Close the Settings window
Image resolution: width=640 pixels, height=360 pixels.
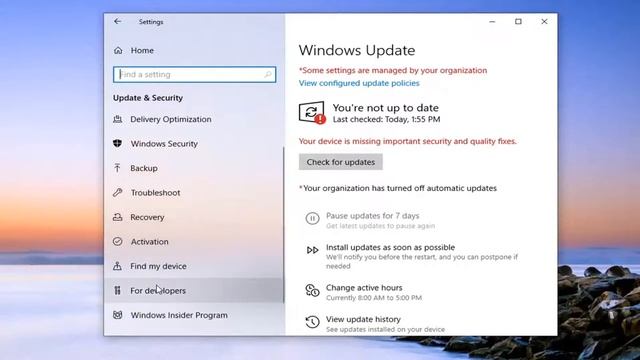coord(544,22)
